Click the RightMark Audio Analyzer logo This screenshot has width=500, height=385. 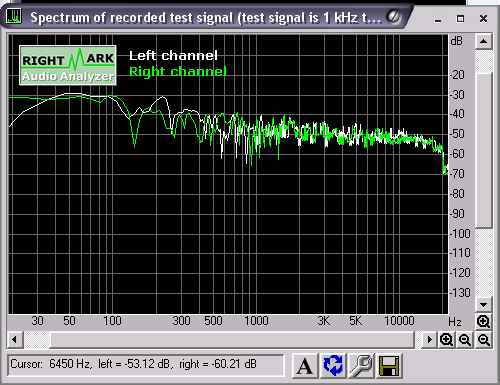click(68, 65)
